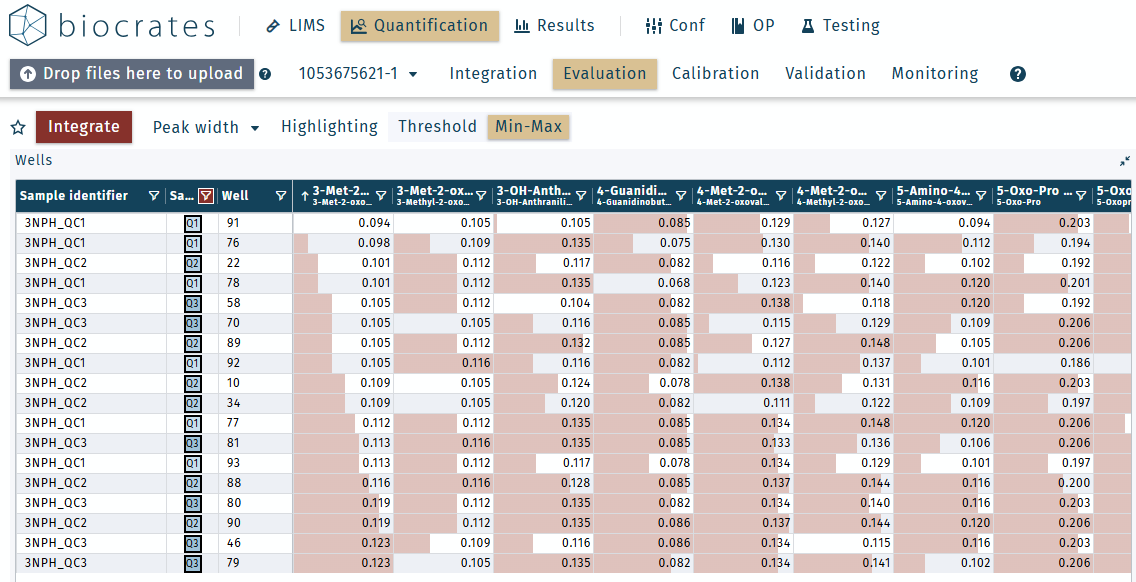Screen dimensions: 1136x582
Task: Filter the 3-OH-Anthranili column
Action: (x=580, y=196)
